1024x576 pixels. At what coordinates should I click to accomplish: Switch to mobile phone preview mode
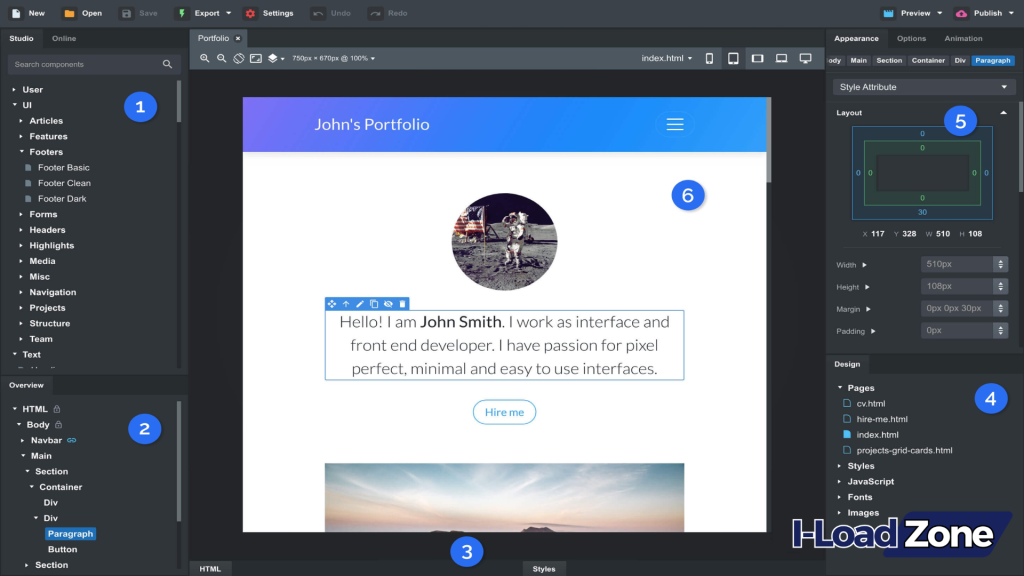709,58
